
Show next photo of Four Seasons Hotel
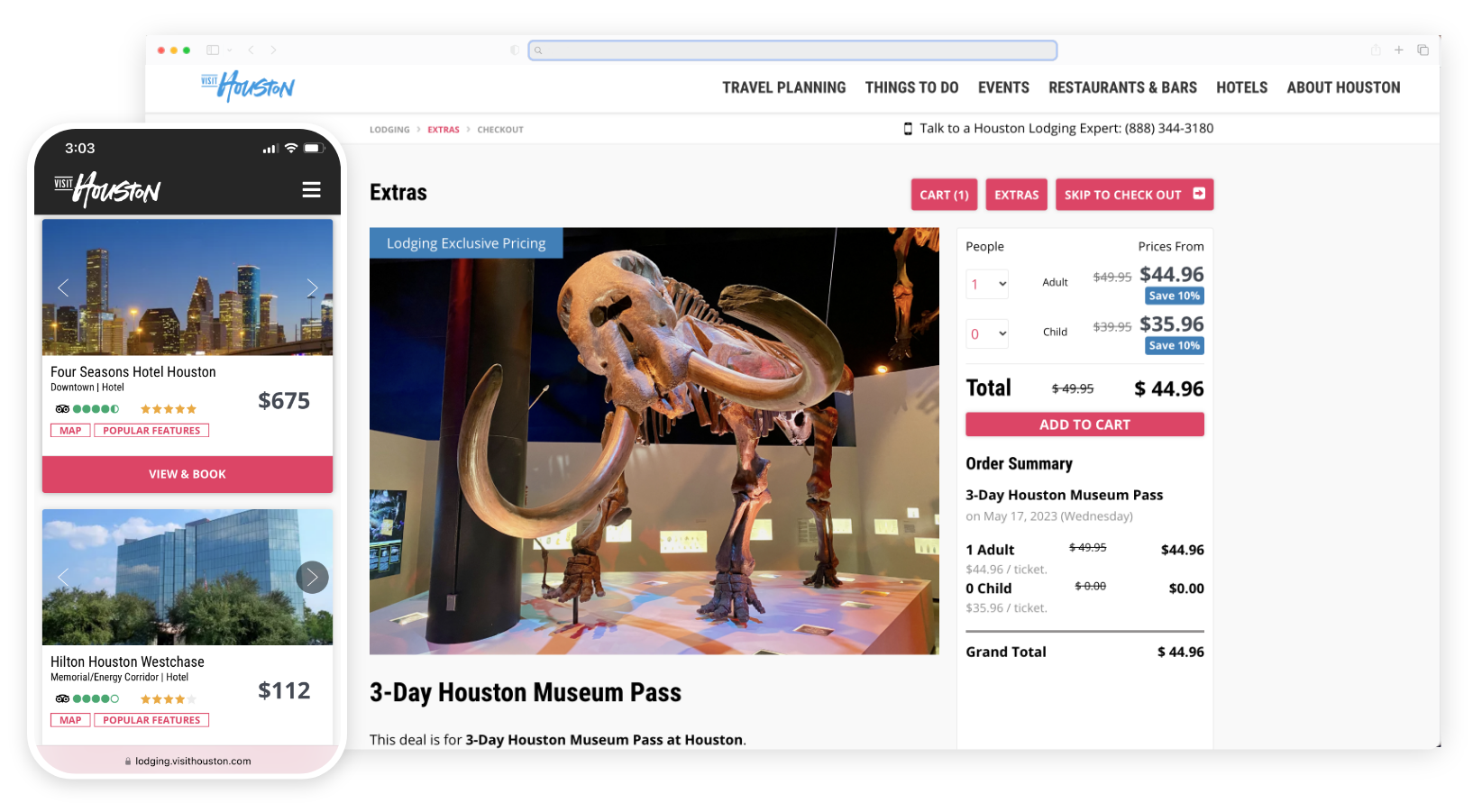pyautogui.click(x=312, y=287)
